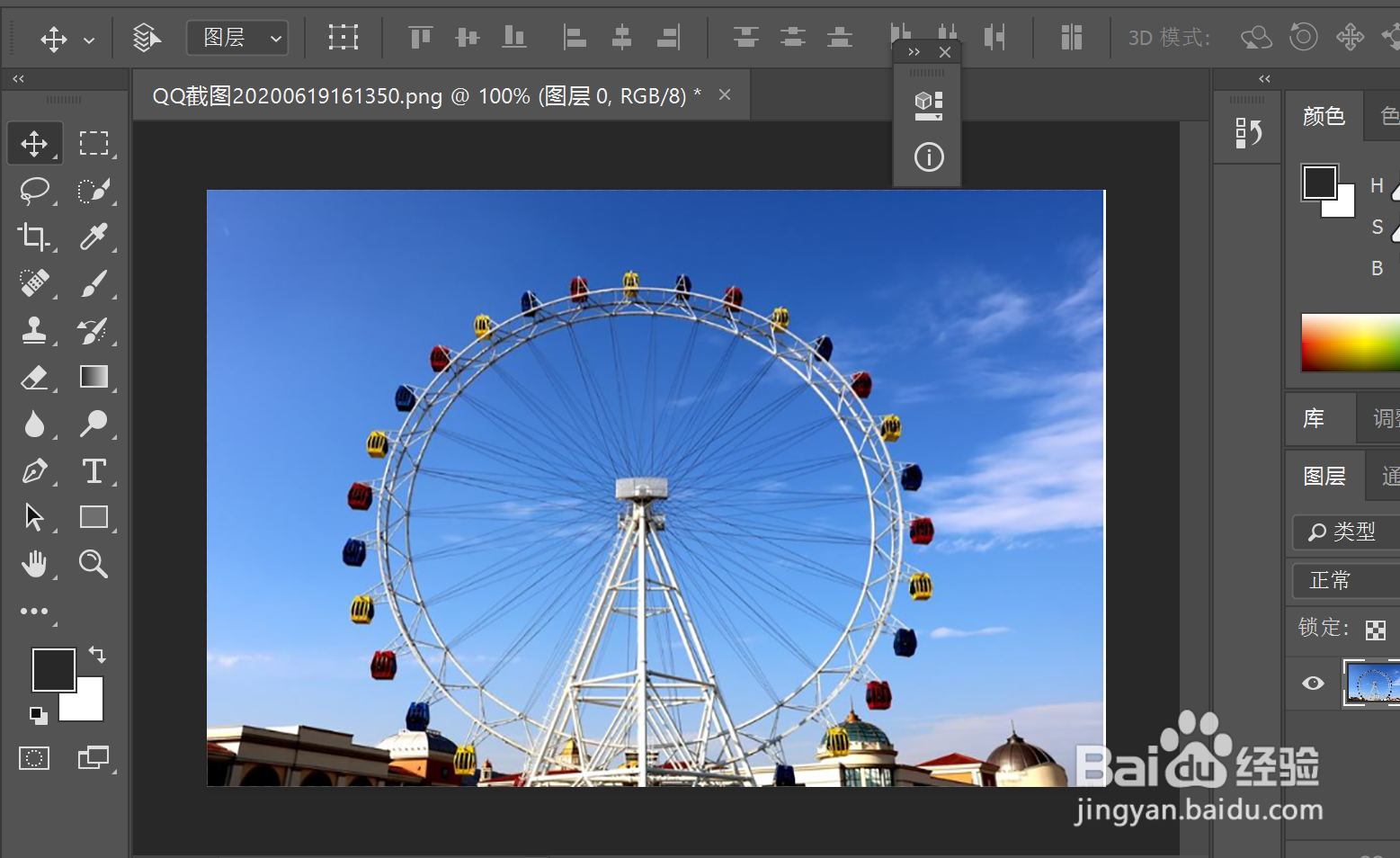This screenshot has height=858, width=1400.
Task: Align horizontal centers
Action: click(621, 38)
